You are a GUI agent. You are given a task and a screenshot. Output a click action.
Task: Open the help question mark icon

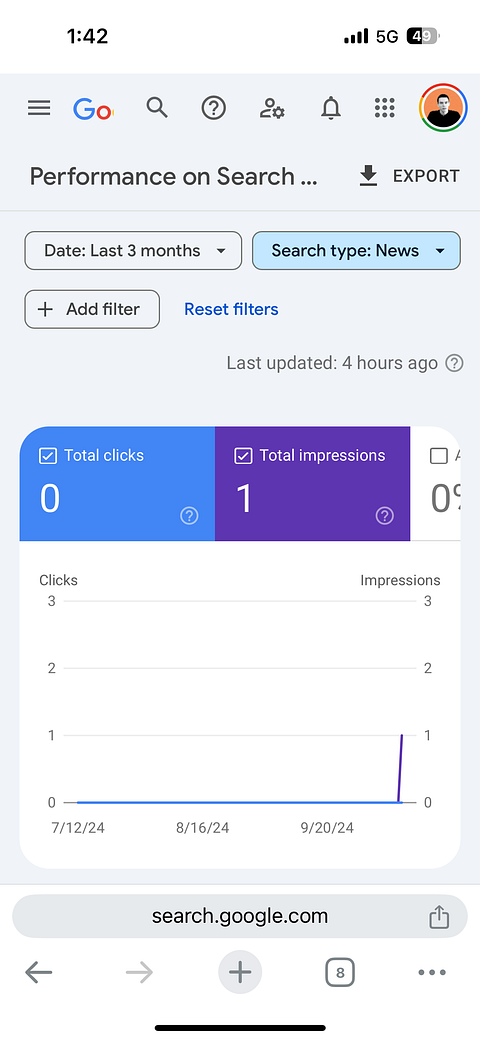click(214, 108)
